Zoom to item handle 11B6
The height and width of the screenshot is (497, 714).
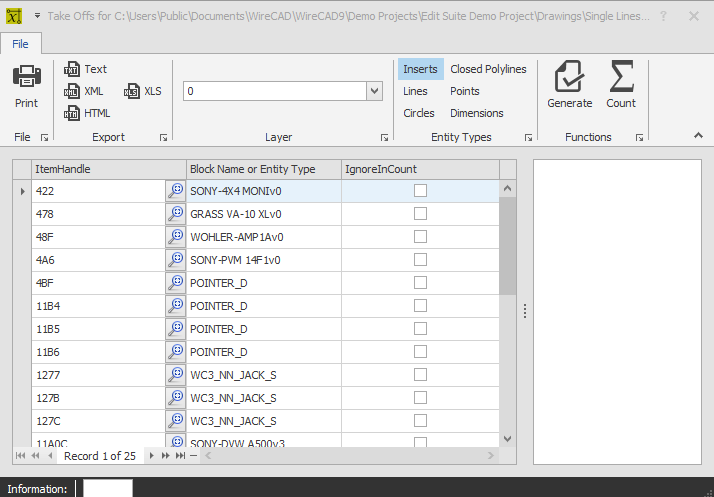175,352
